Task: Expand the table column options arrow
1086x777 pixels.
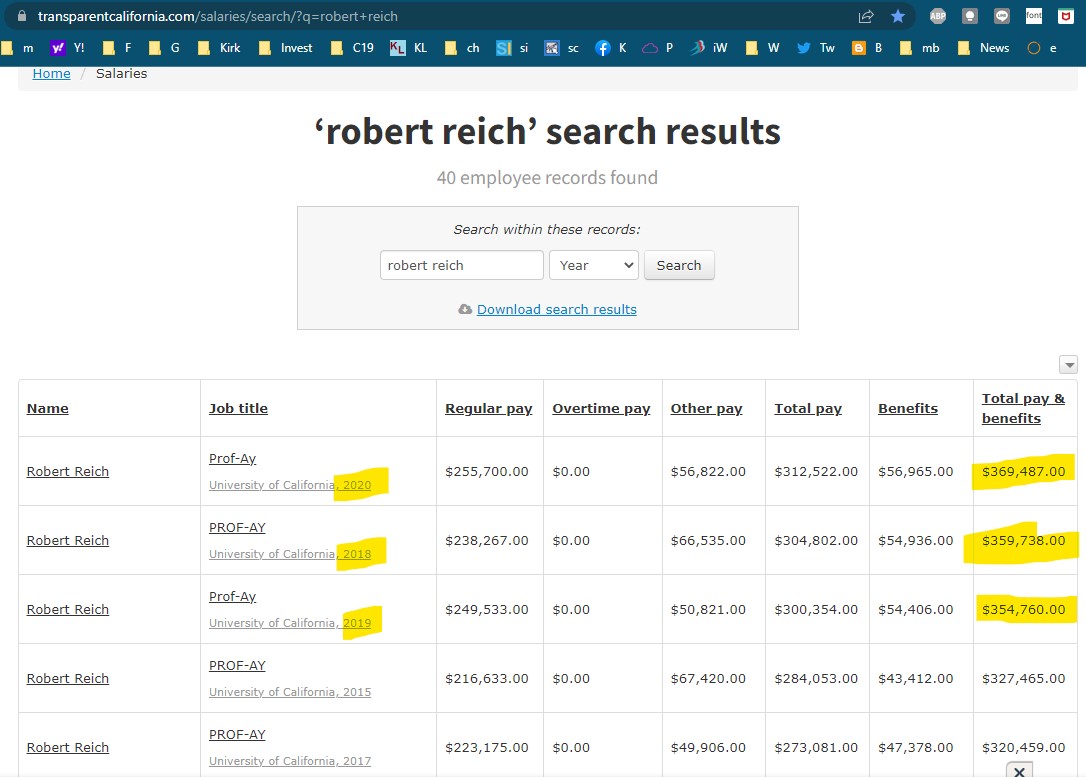Action: [1068, 365]
